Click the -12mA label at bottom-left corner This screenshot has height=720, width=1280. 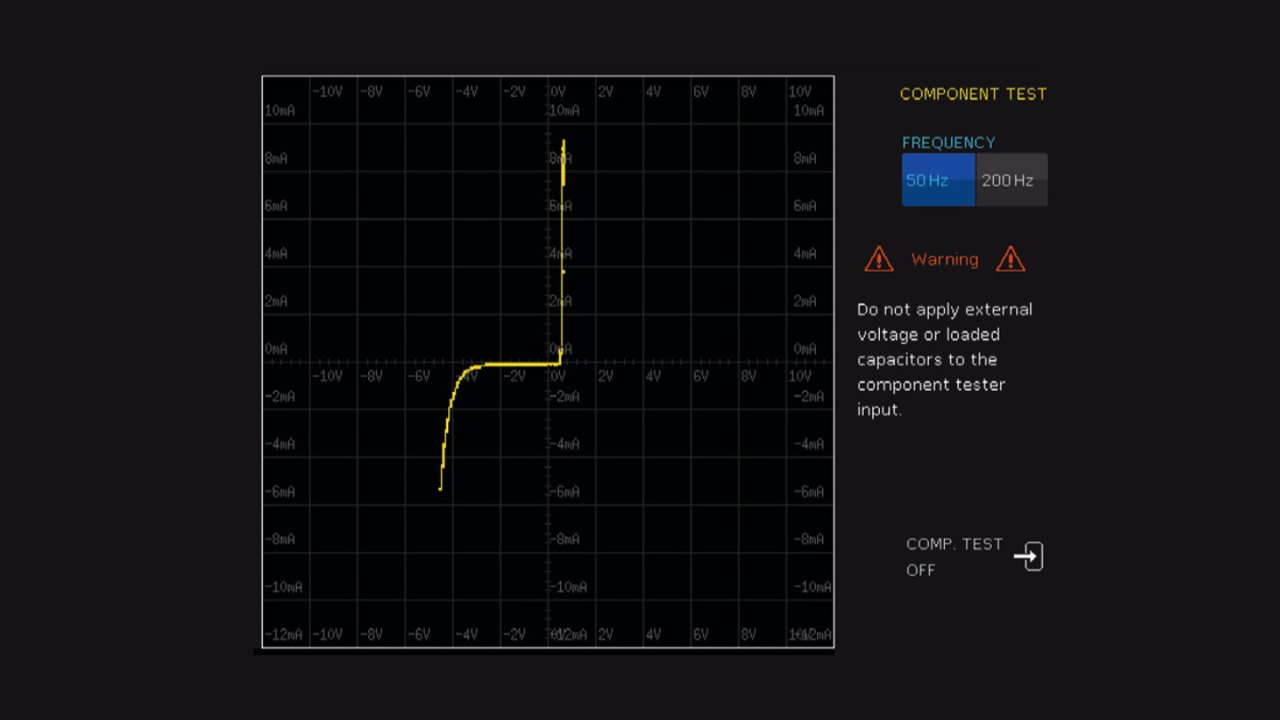click(x=283, y=635)
